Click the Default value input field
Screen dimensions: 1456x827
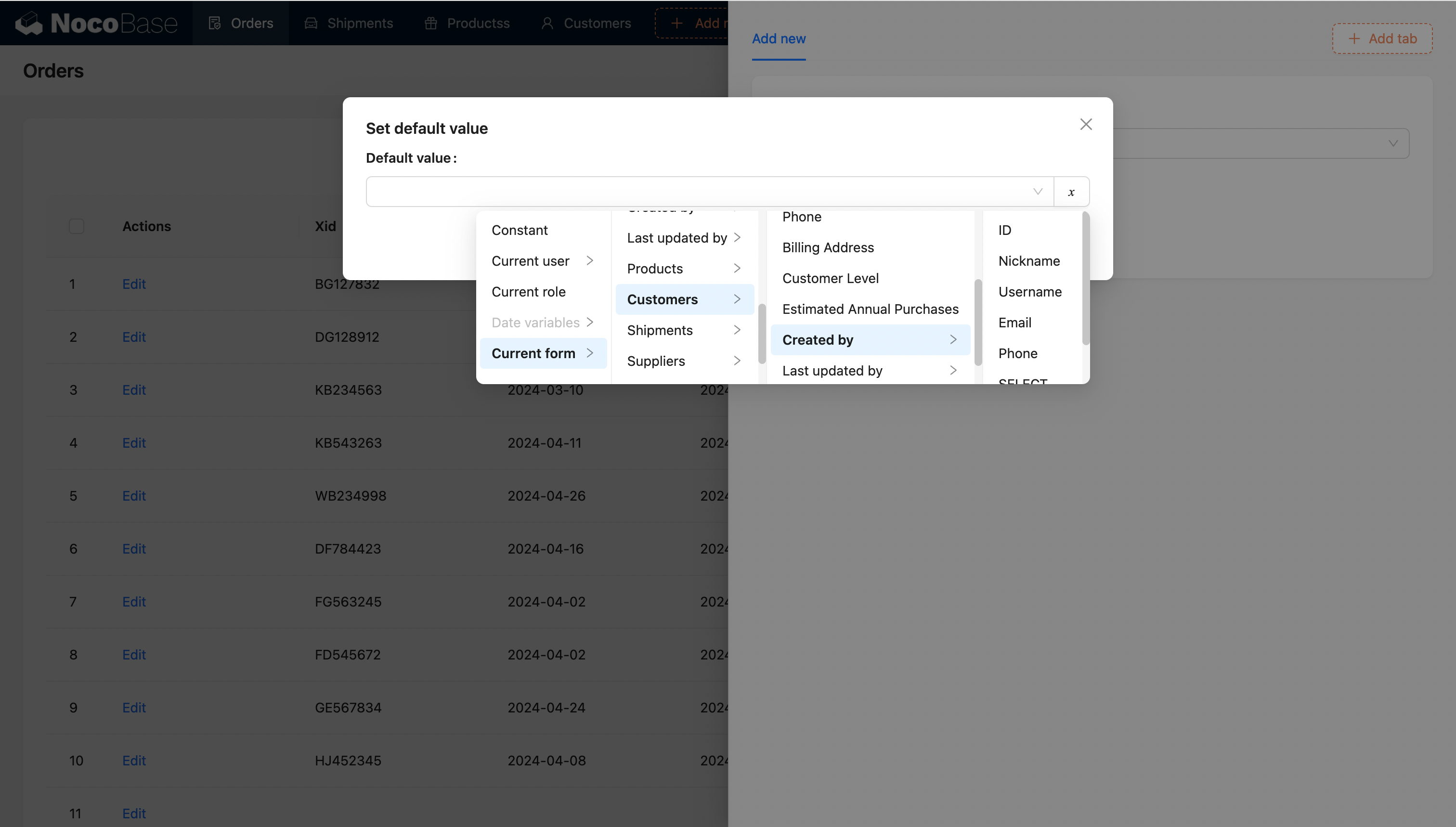[x=699, y=192]
